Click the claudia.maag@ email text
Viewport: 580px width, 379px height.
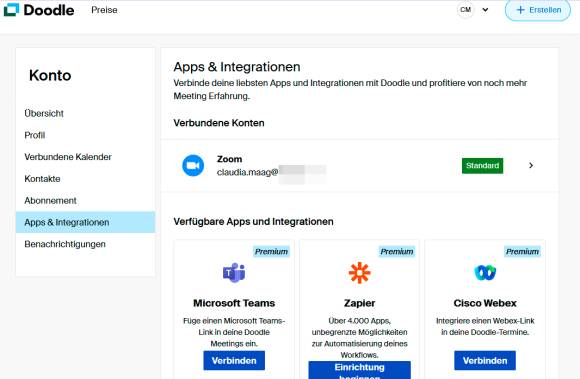[x=247, y=172]
